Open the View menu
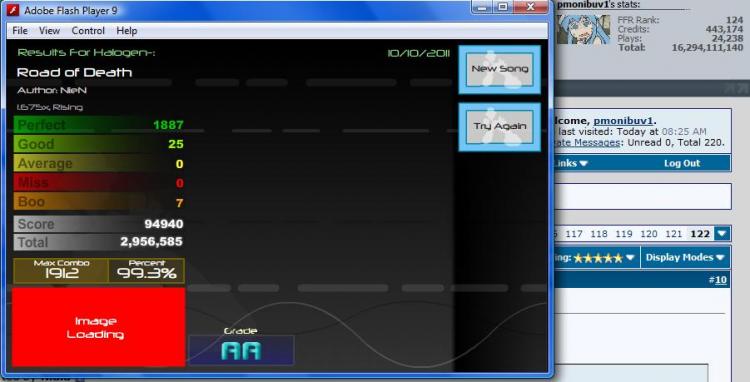Image resolution: width=750 pixels, height=382 pixels. coord(49,31)
